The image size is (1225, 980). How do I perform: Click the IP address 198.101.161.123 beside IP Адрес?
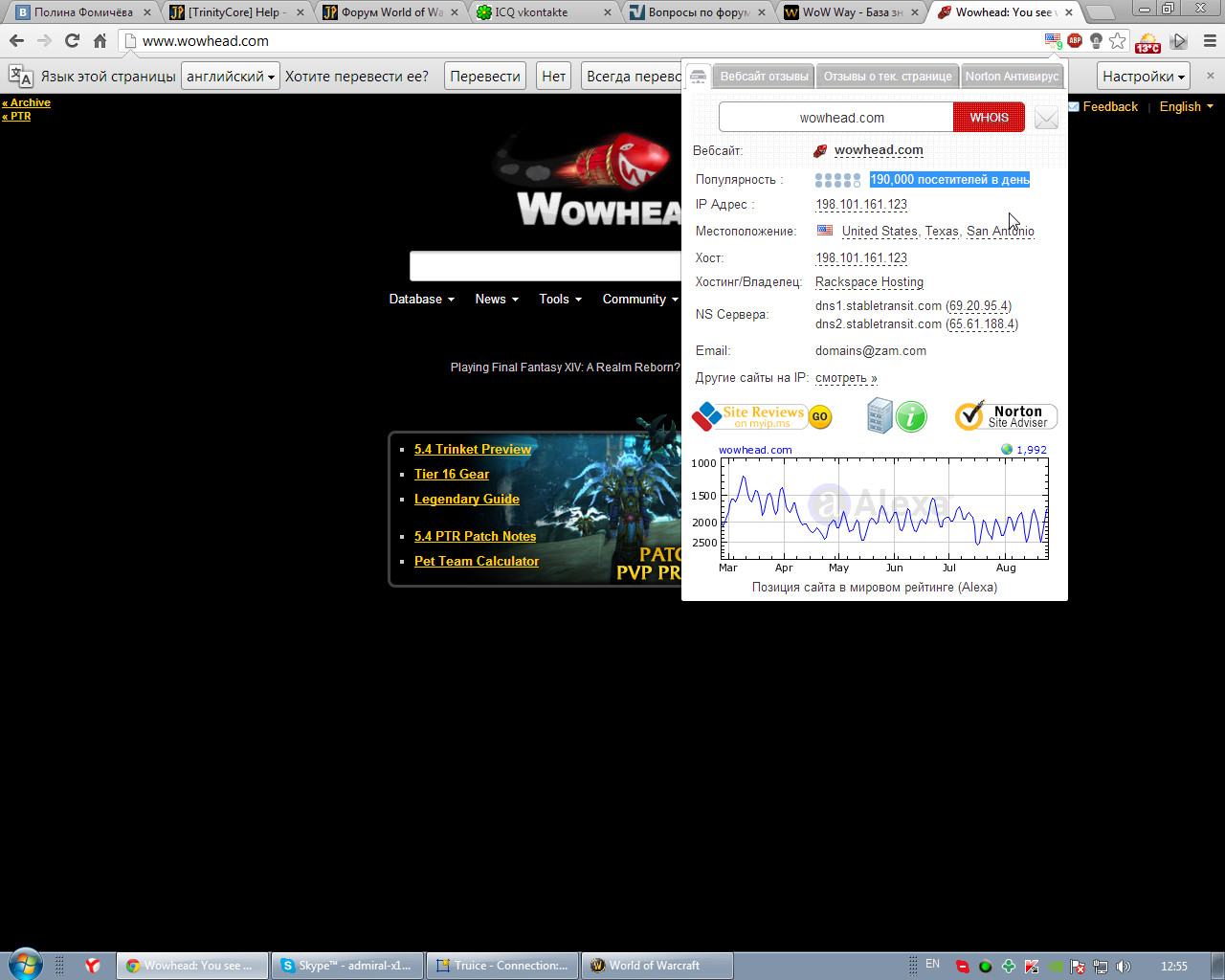tap(861, 205)
